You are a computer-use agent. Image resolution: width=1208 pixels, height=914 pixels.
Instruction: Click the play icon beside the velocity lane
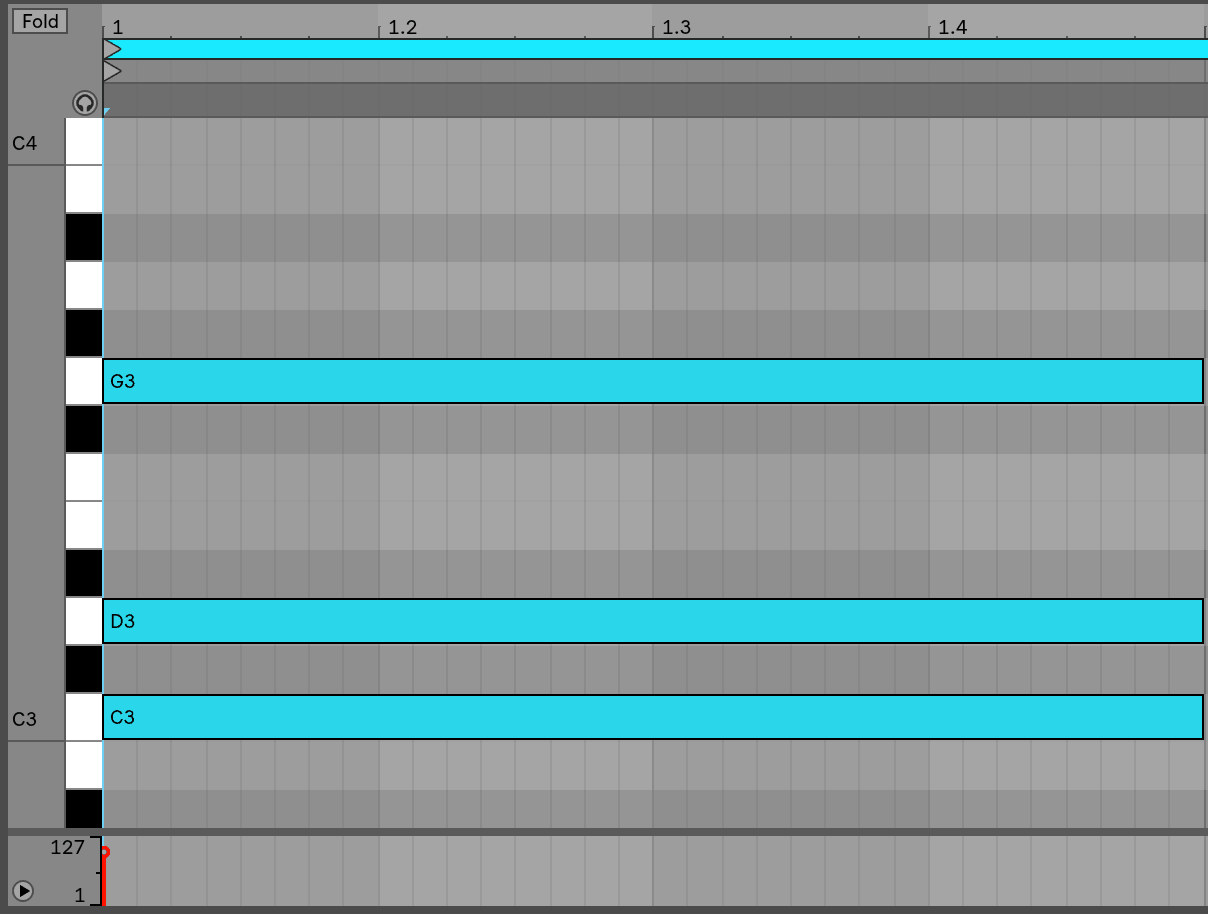point(23,890)
